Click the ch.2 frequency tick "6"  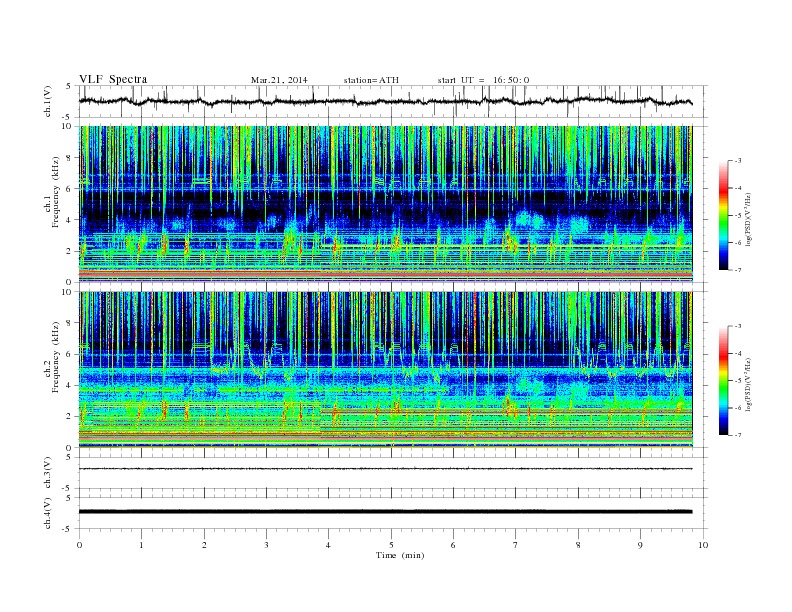pos(69,354)
